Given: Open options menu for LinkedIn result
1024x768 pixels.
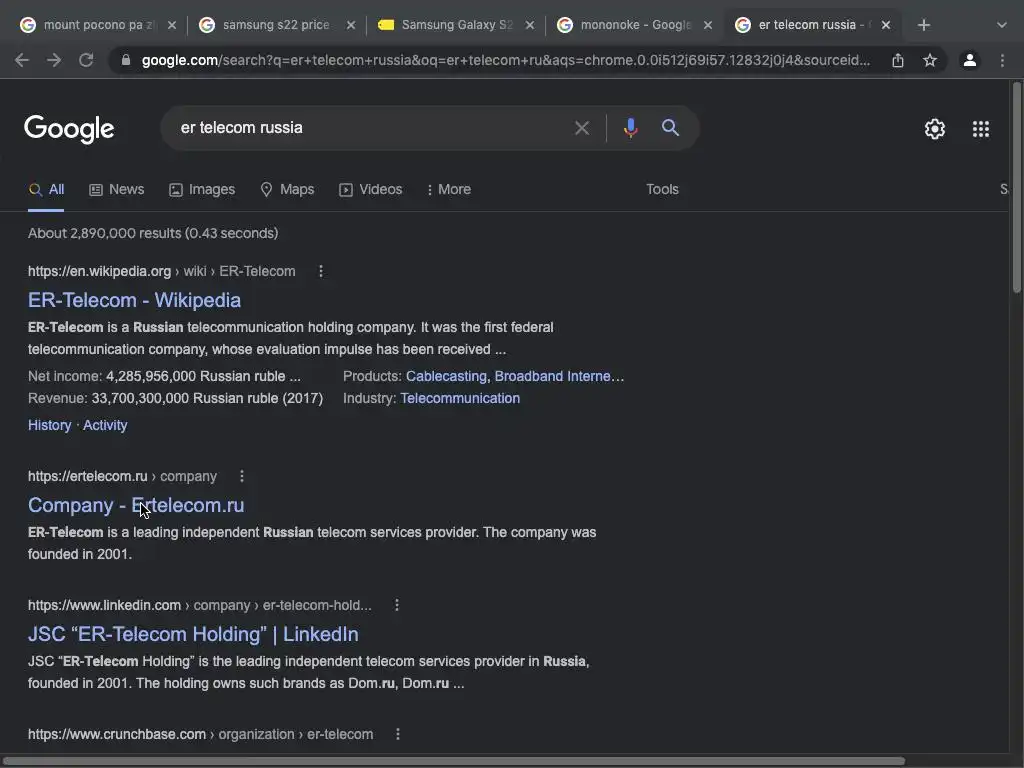Looking at the screenshot, I should (x=396, y=605).
